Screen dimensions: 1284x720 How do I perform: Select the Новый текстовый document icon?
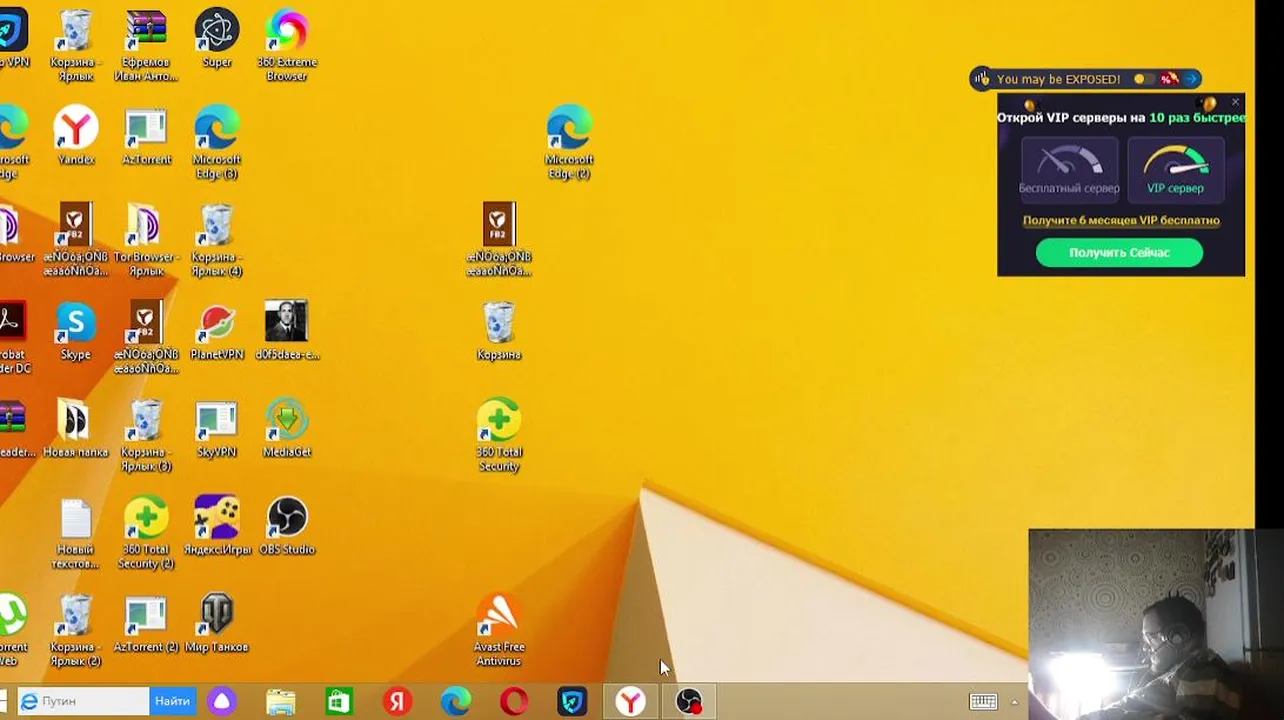click(x=76, y=532)
